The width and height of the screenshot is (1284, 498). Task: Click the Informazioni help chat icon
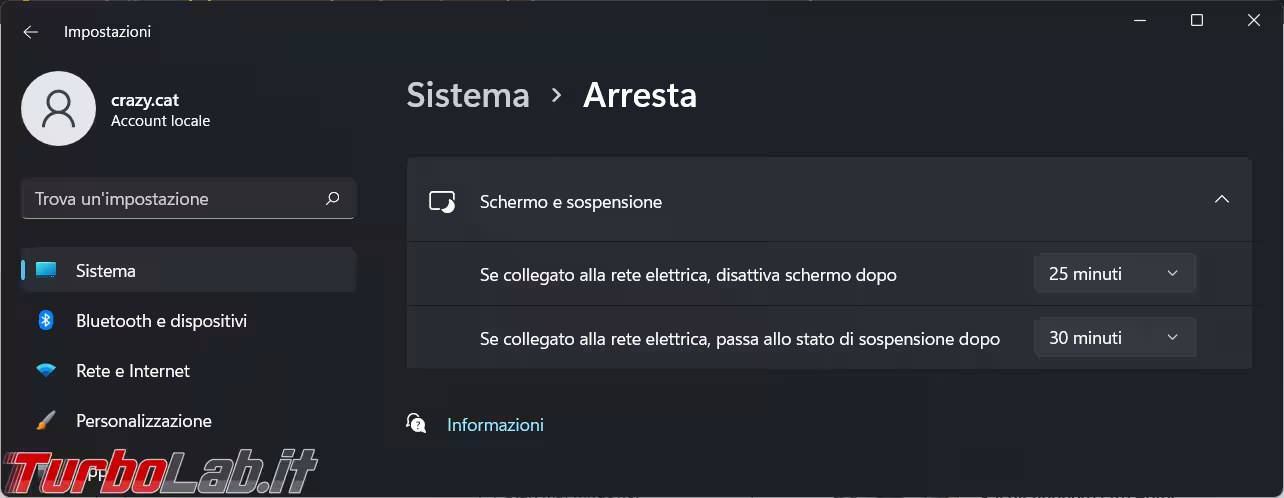point(417,424)
